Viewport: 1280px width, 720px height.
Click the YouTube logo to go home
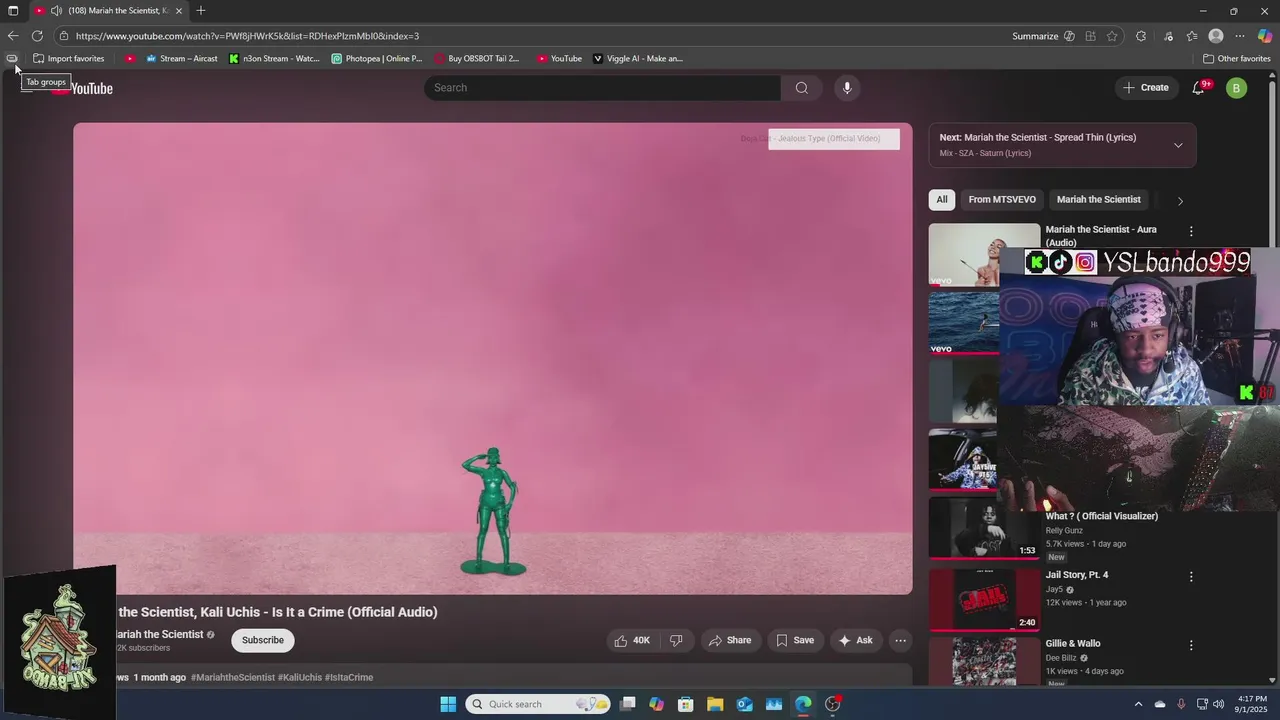[x=84, y=88]
